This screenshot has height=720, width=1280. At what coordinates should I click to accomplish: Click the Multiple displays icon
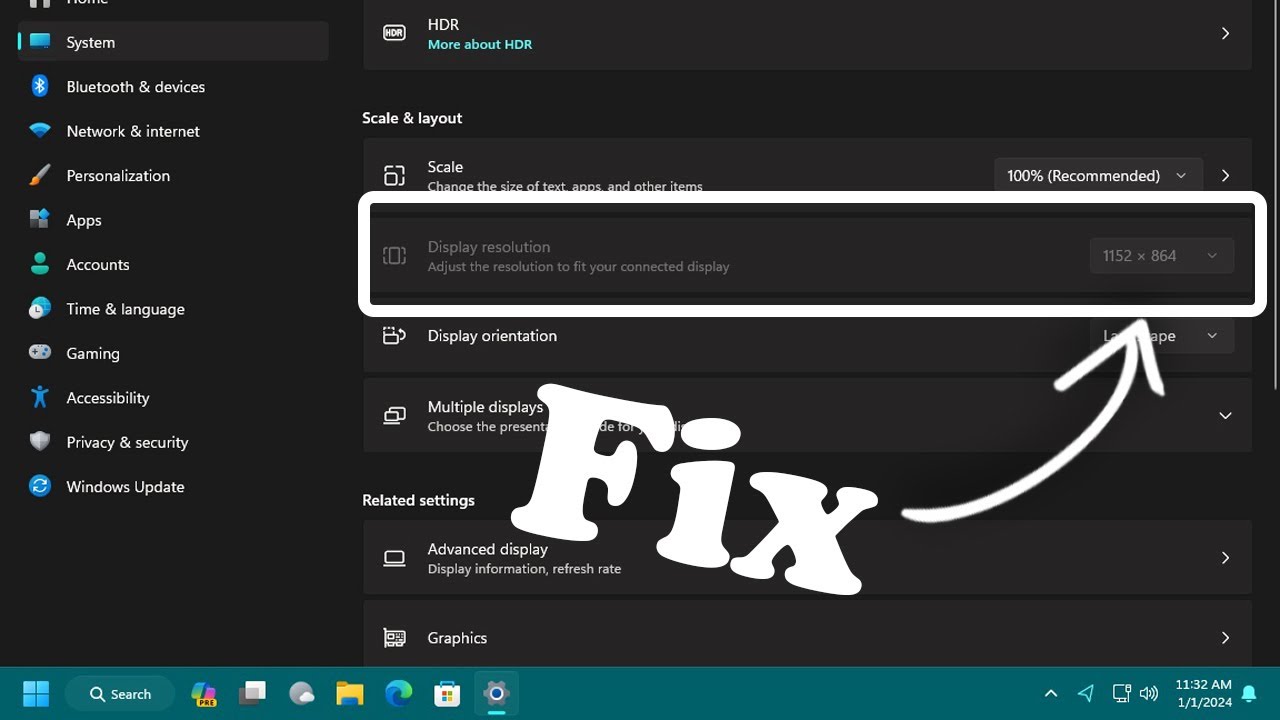(x=395, y=415)
